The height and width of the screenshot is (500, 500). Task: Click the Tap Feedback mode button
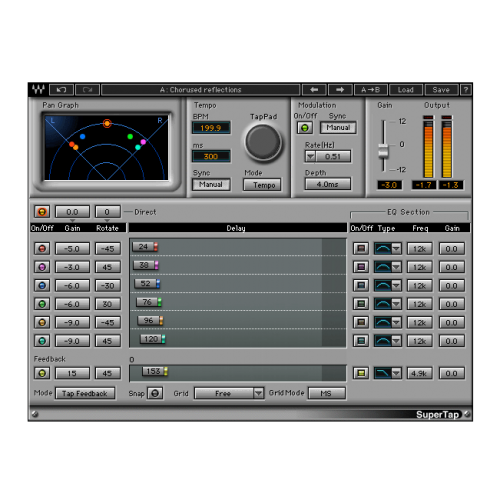pos(85,393)
